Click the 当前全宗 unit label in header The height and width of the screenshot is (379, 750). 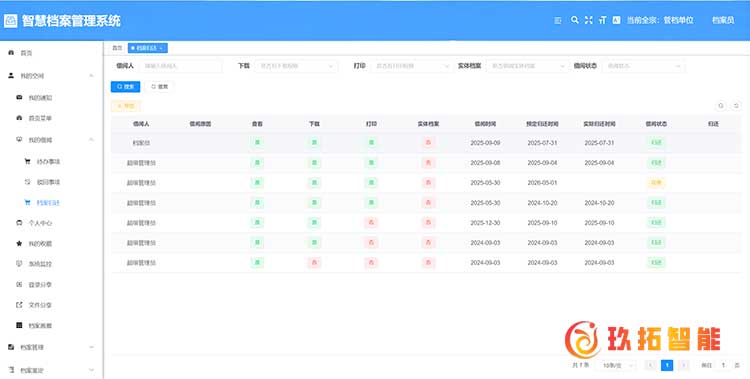pos(660,20)
